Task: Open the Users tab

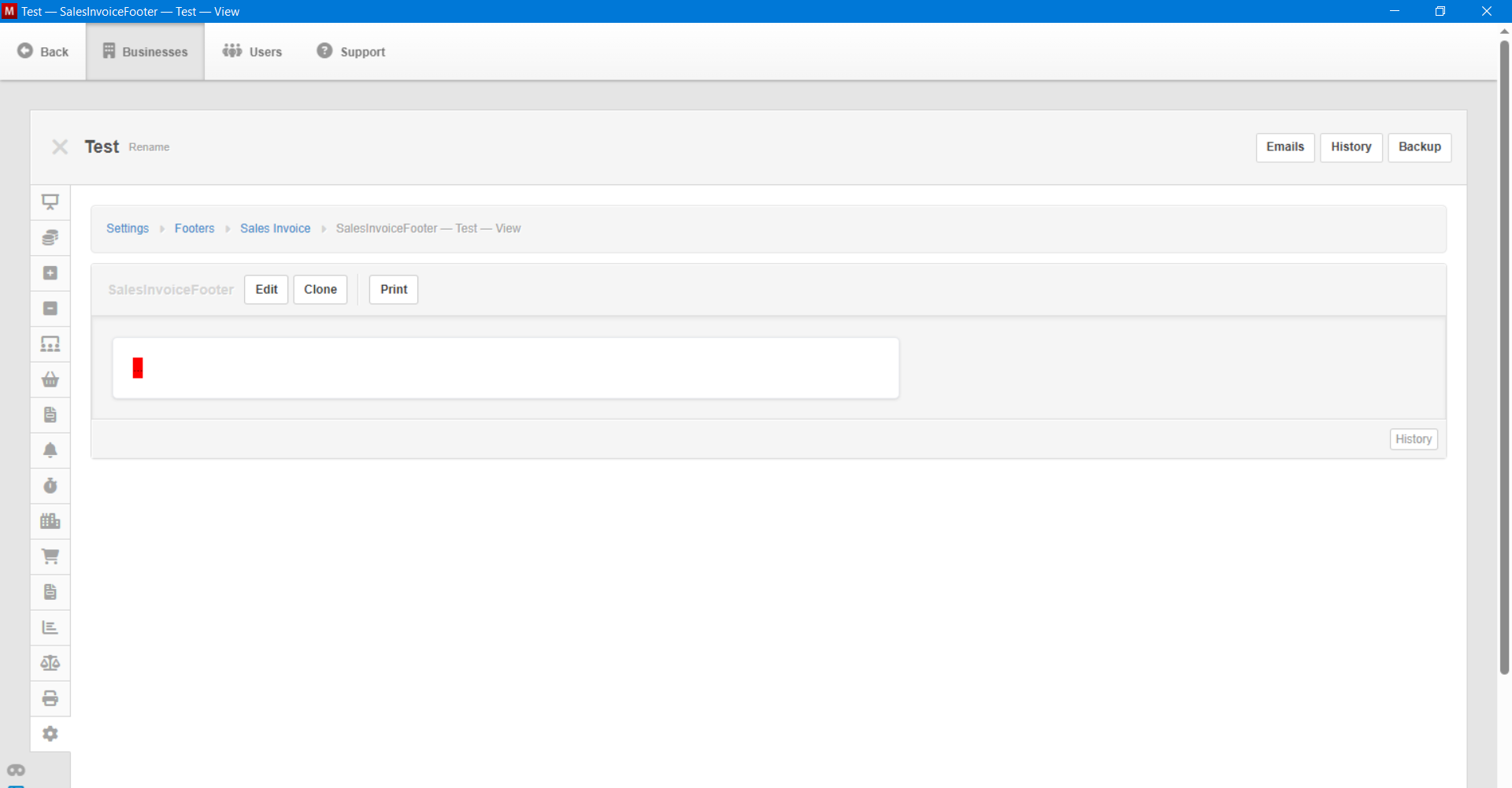Action: [252, 51]
